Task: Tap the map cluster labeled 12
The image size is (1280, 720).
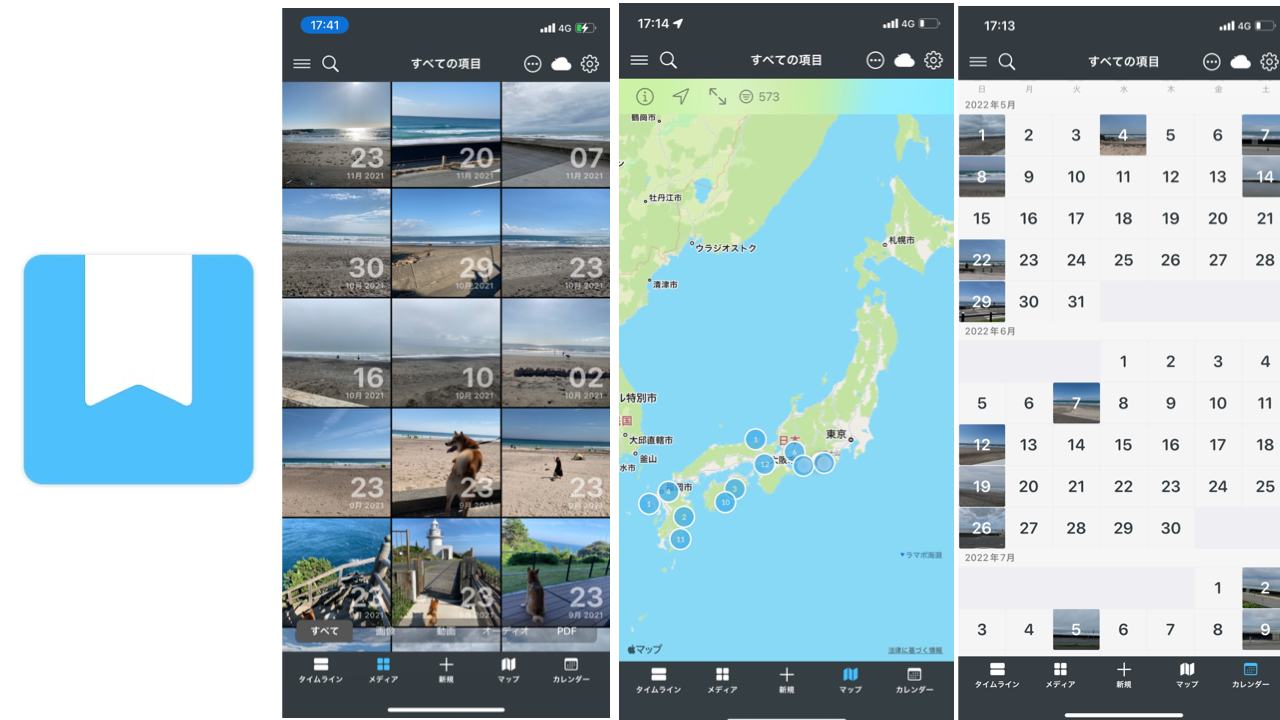Action: pyautogui.click(x=765, y=463)
